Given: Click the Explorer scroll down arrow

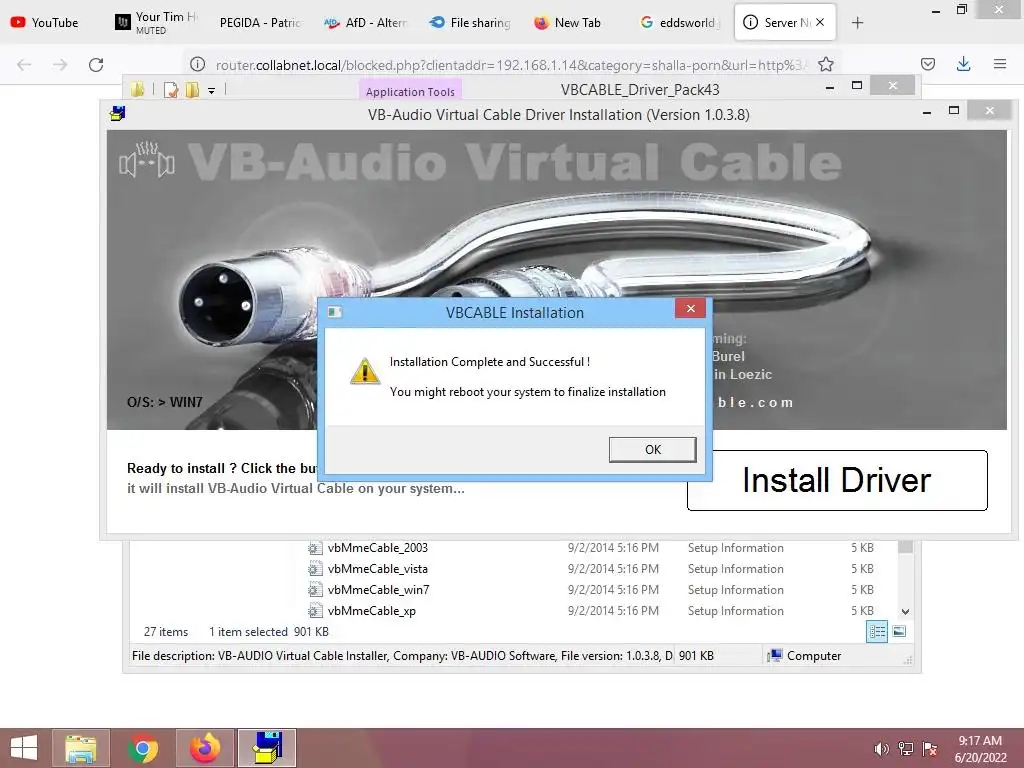Looking at the screenshot, I should coord(905,612).
